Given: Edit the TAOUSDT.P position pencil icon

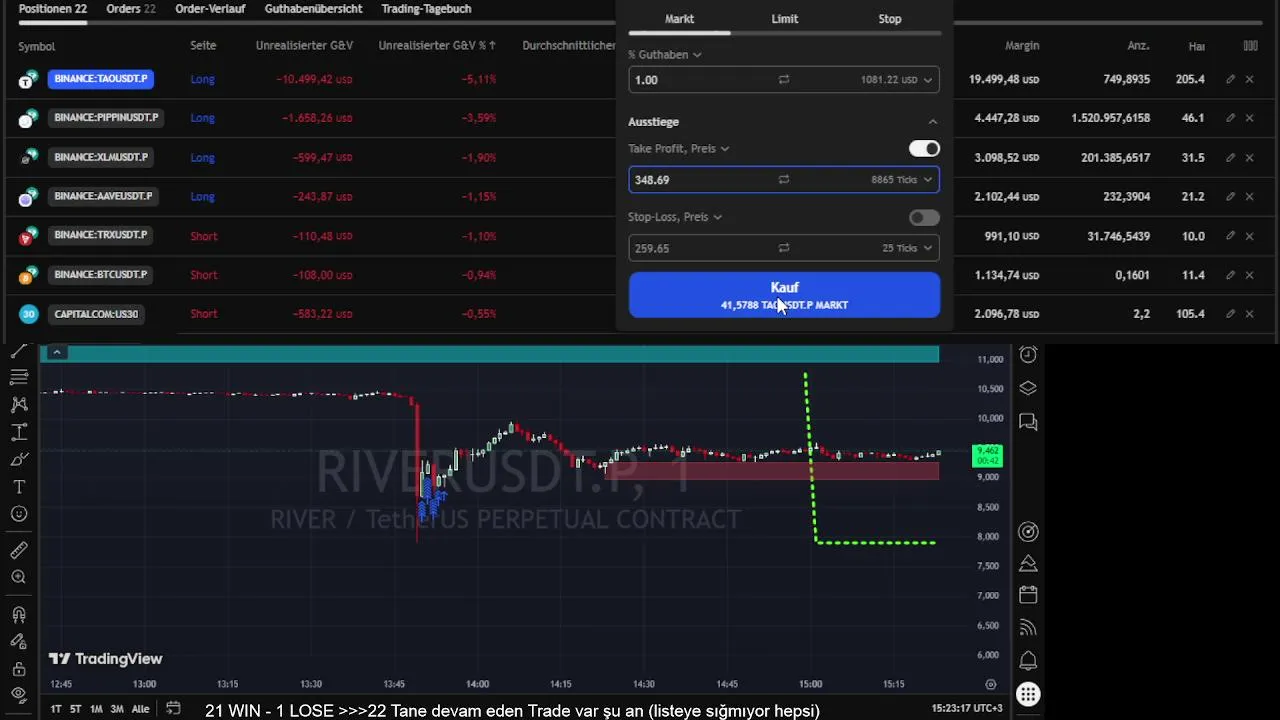Looking at the screenshot, I should tap(1230, 79).
